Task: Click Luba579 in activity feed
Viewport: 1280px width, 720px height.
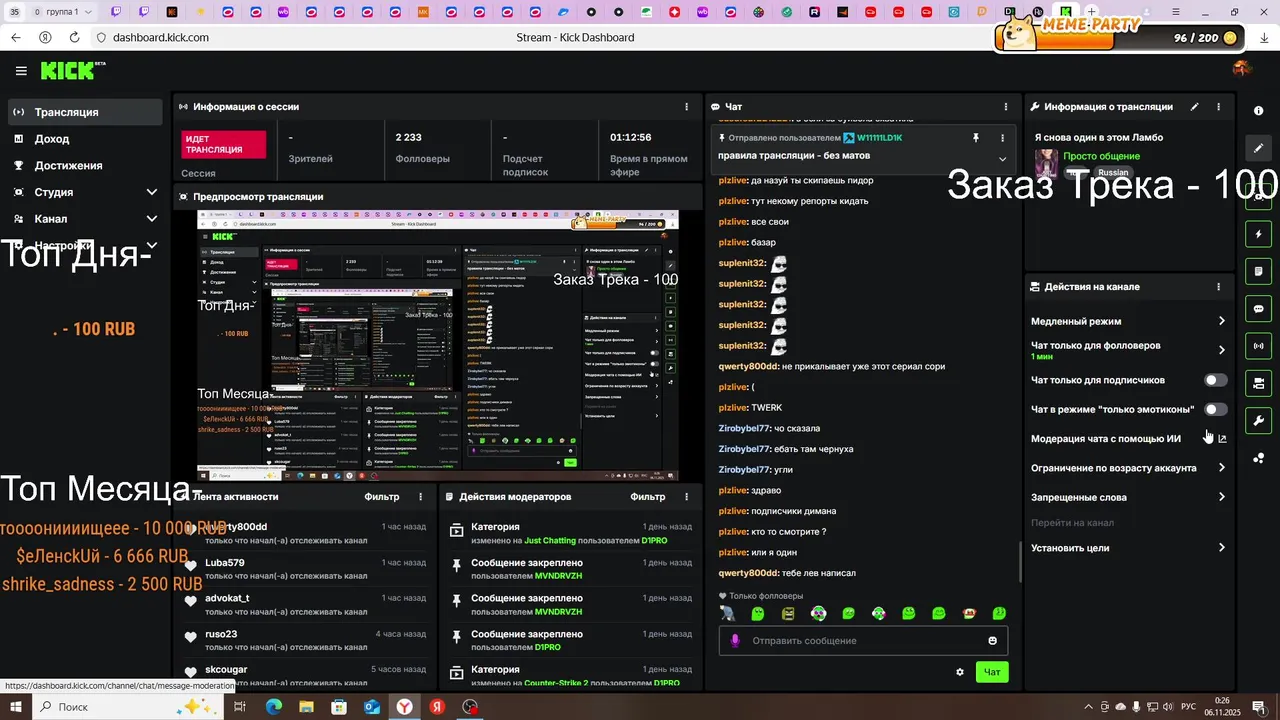Action: click(x=225, y=563)
